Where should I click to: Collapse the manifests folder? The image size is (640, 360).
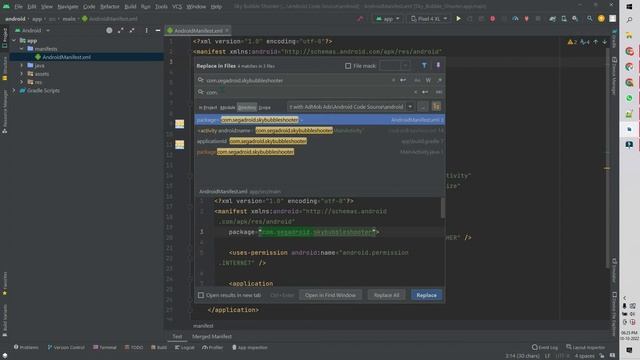coord(22,49)
